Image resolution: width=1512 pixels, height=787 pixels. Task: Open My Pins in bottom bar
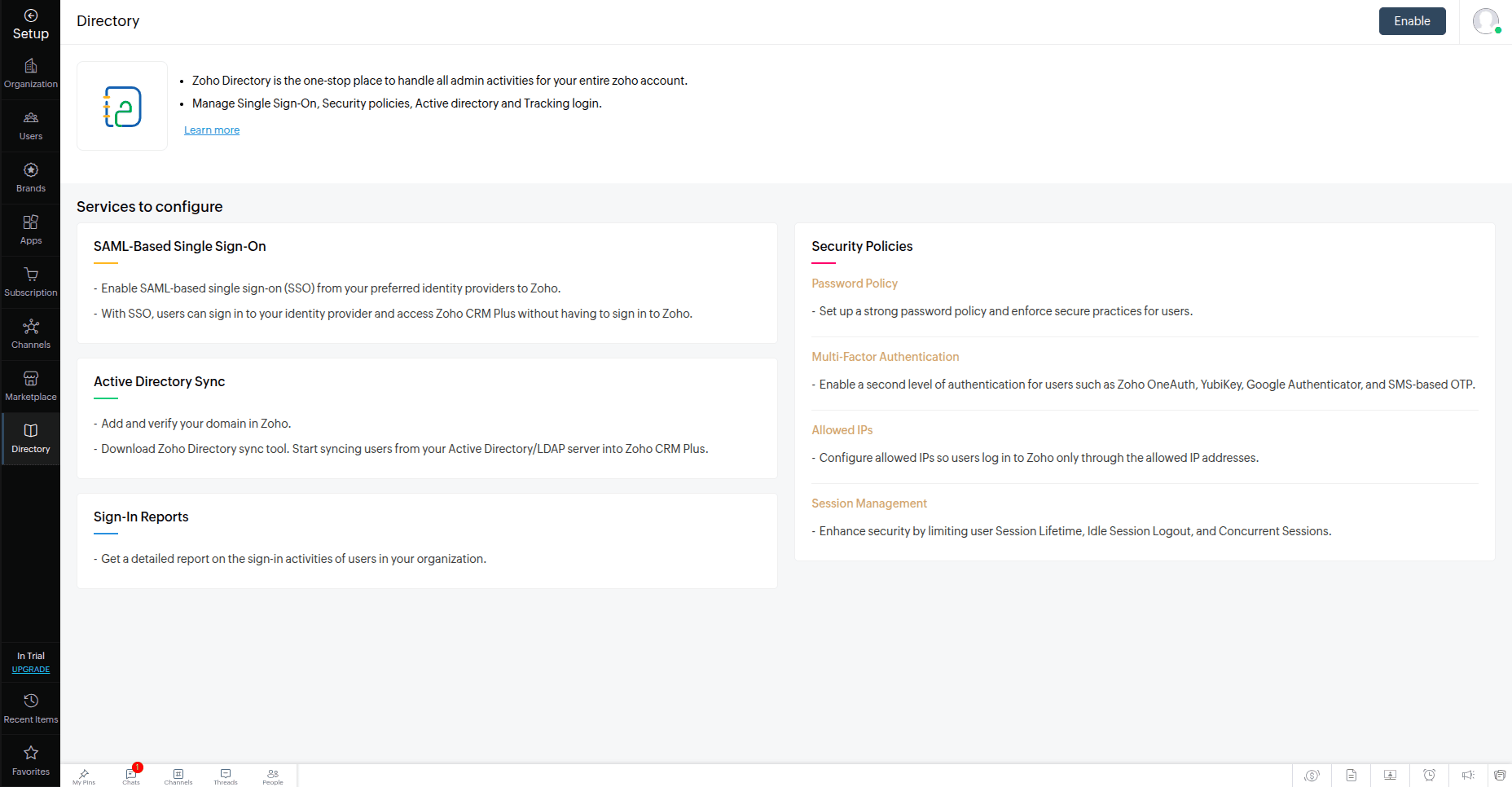click(84, 776)
